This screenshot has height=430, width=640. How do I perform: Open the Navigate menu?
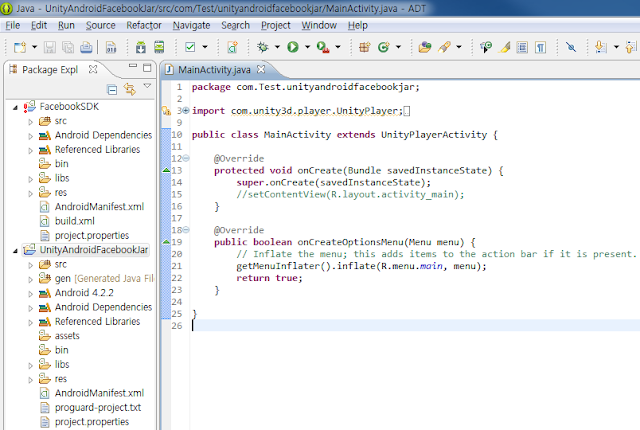(191, 25)
